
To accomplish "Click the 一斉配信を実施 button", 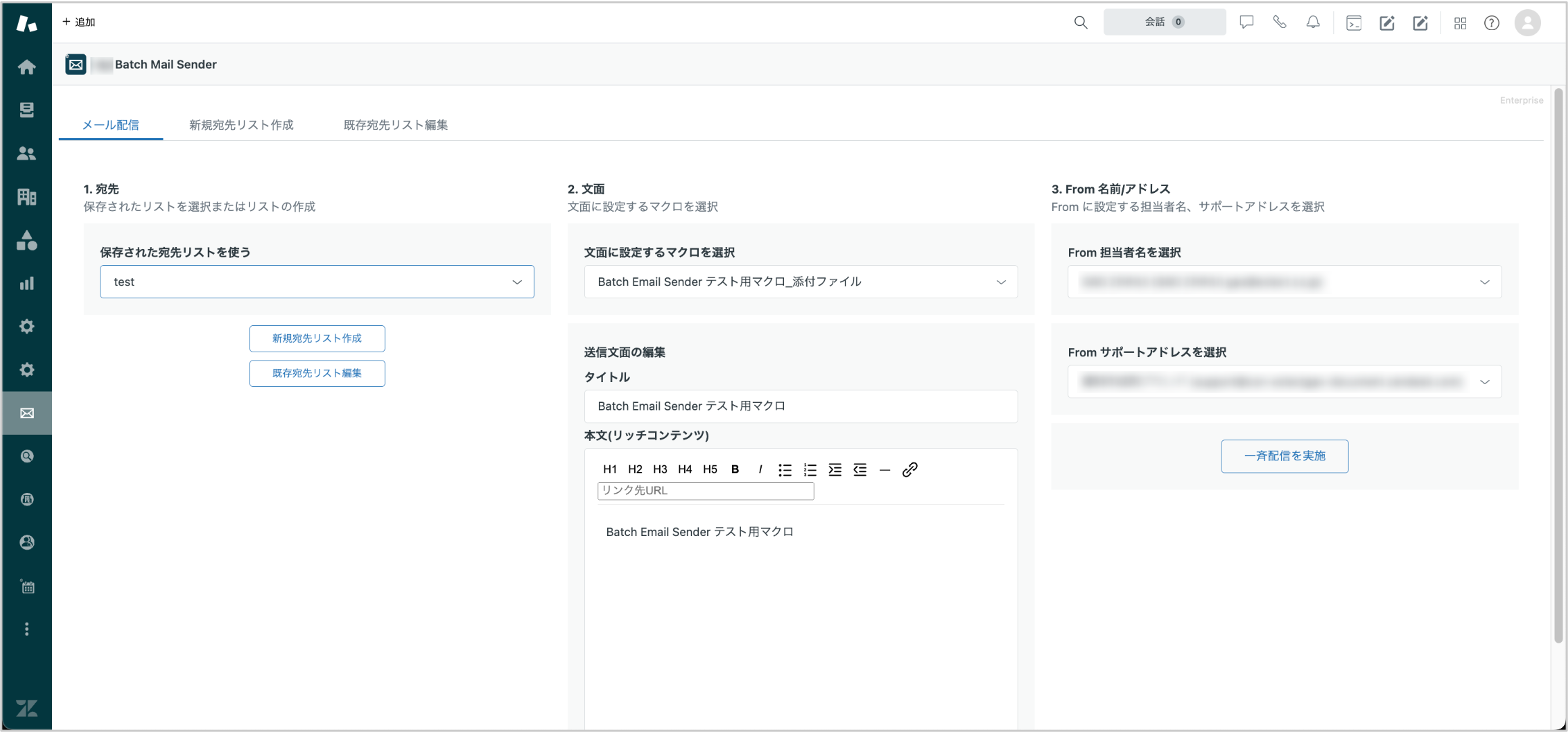I will coord(1285,456).
